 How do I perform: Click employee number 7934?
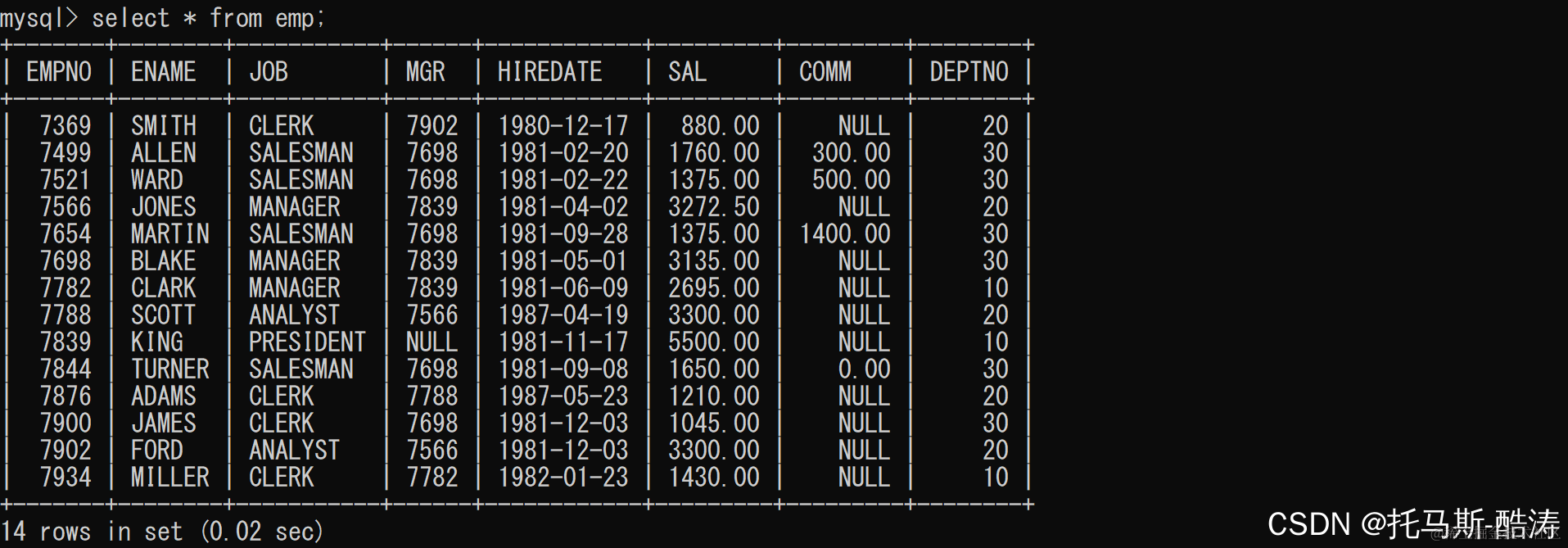pyautogui.click(x=66, y=478)
